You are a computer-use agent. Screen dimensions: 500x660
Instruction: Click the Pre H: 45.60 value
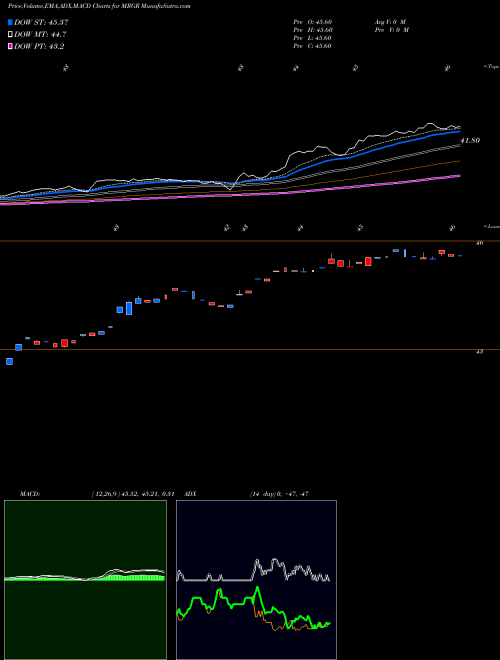click(x=313, y=30)
